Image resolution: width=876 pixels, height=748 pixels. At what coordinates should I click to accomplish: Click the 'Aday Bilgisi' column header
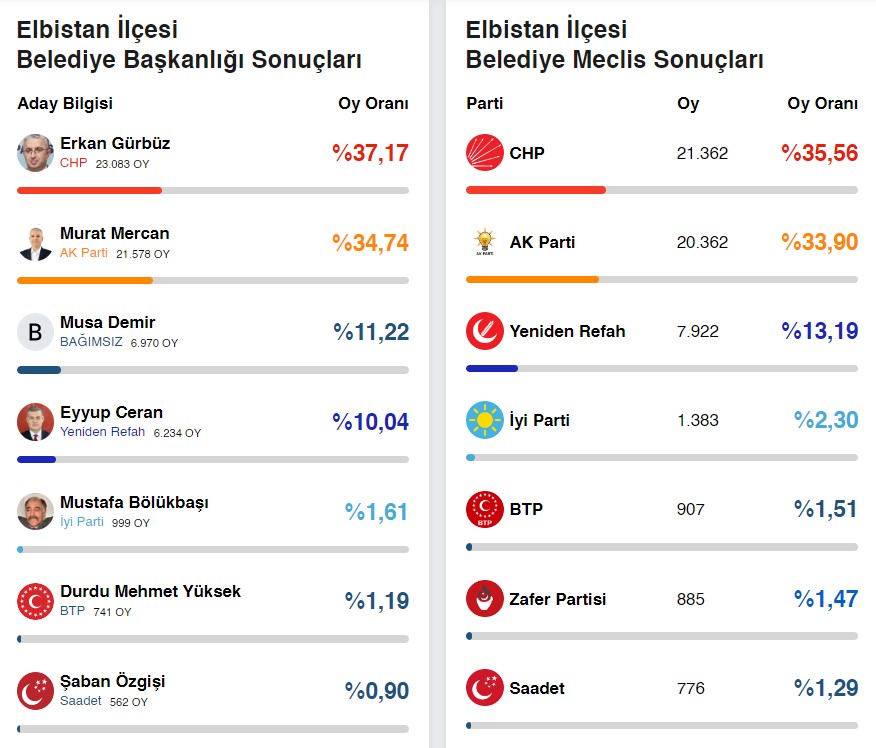coord(65,104)
